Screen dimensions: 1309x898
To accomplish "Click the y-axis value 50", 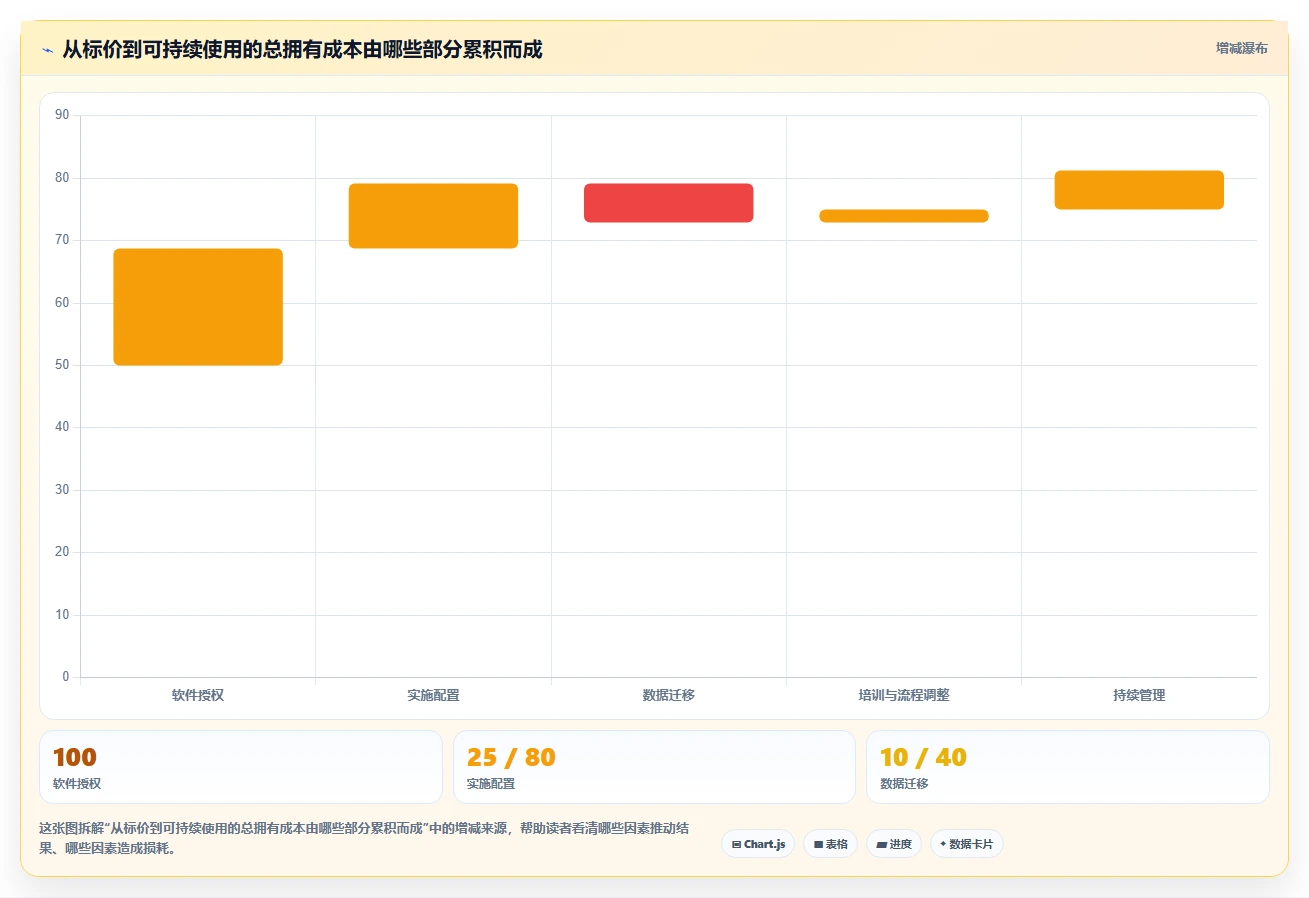I will (x=62, y=365).
